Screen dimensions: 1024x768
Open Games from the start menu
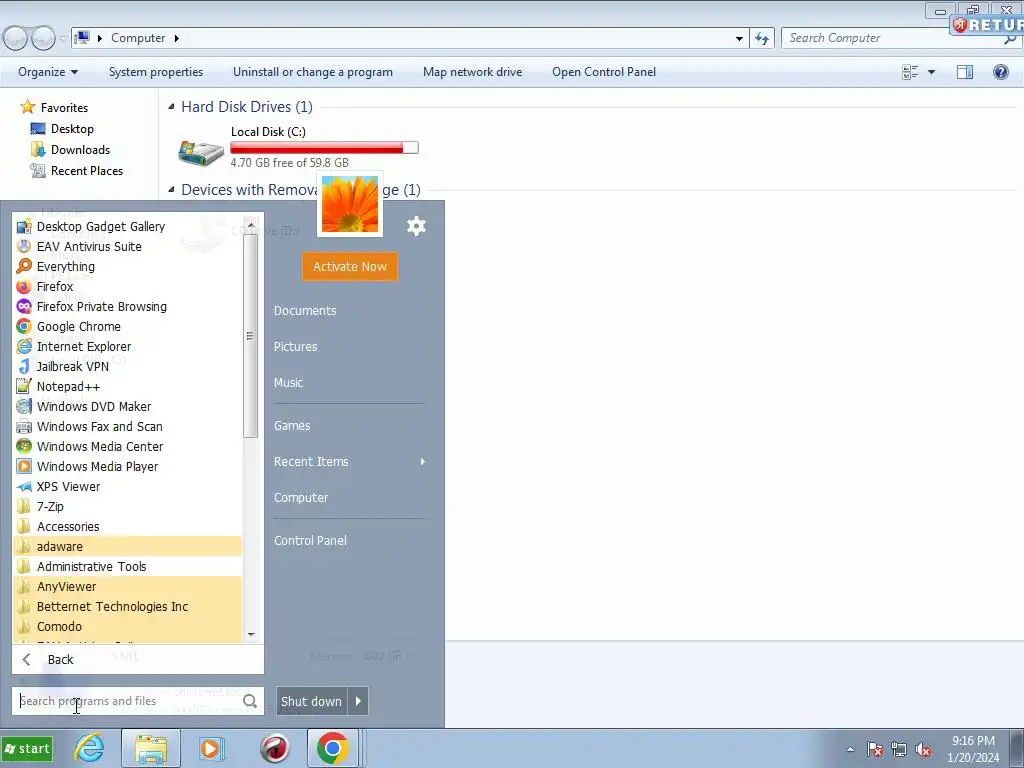(292, 426)
